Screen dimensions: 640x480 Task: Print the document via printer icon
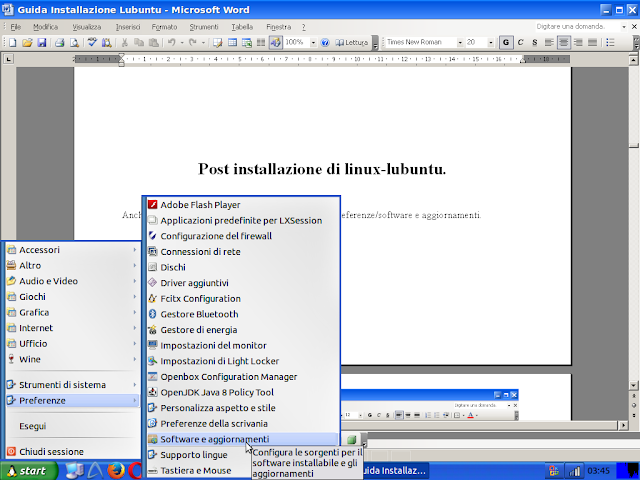tap(60, 42)
